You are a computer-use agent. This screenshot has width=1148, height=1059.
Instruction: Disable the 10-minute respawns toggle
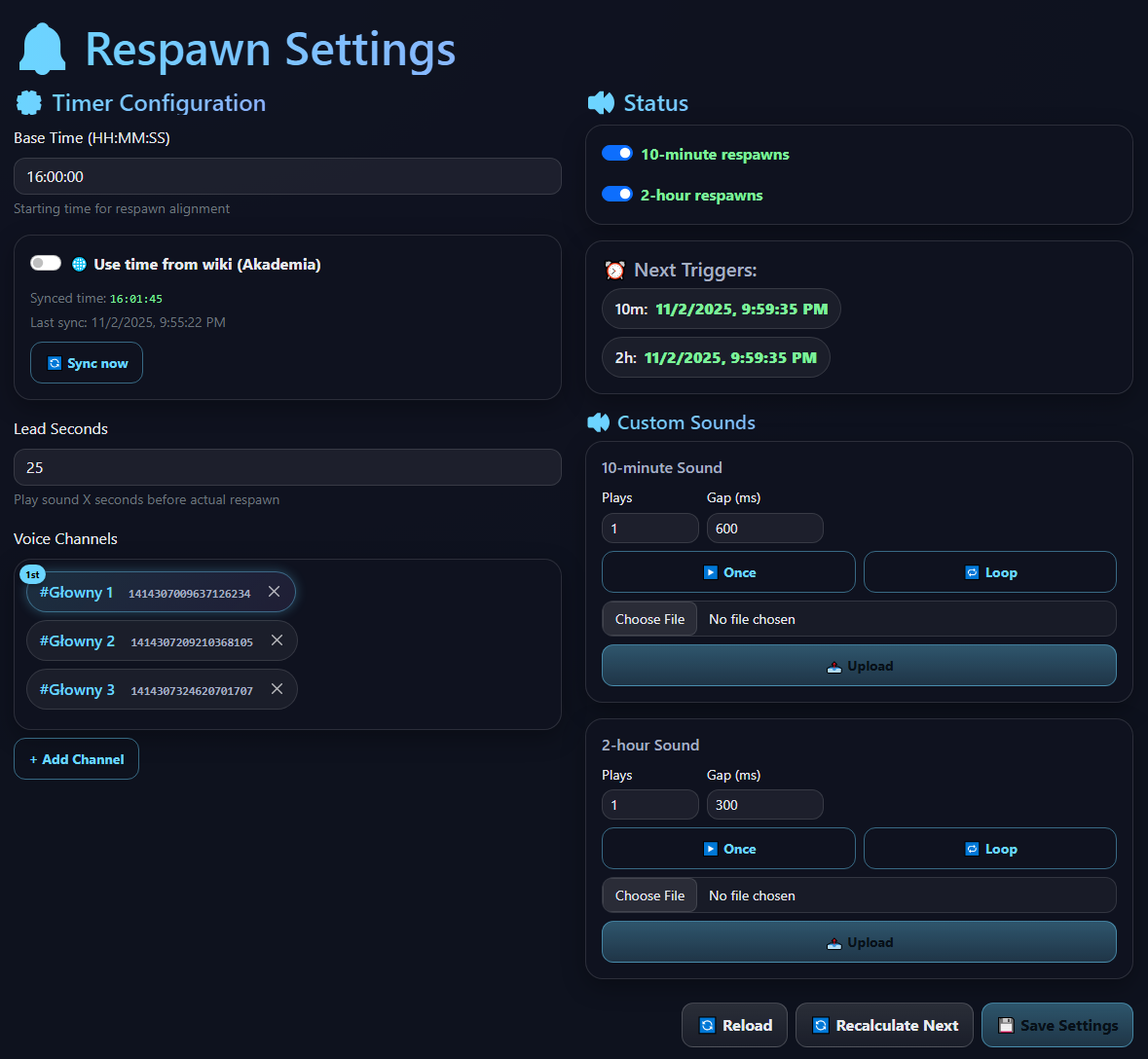coord(616,153)
